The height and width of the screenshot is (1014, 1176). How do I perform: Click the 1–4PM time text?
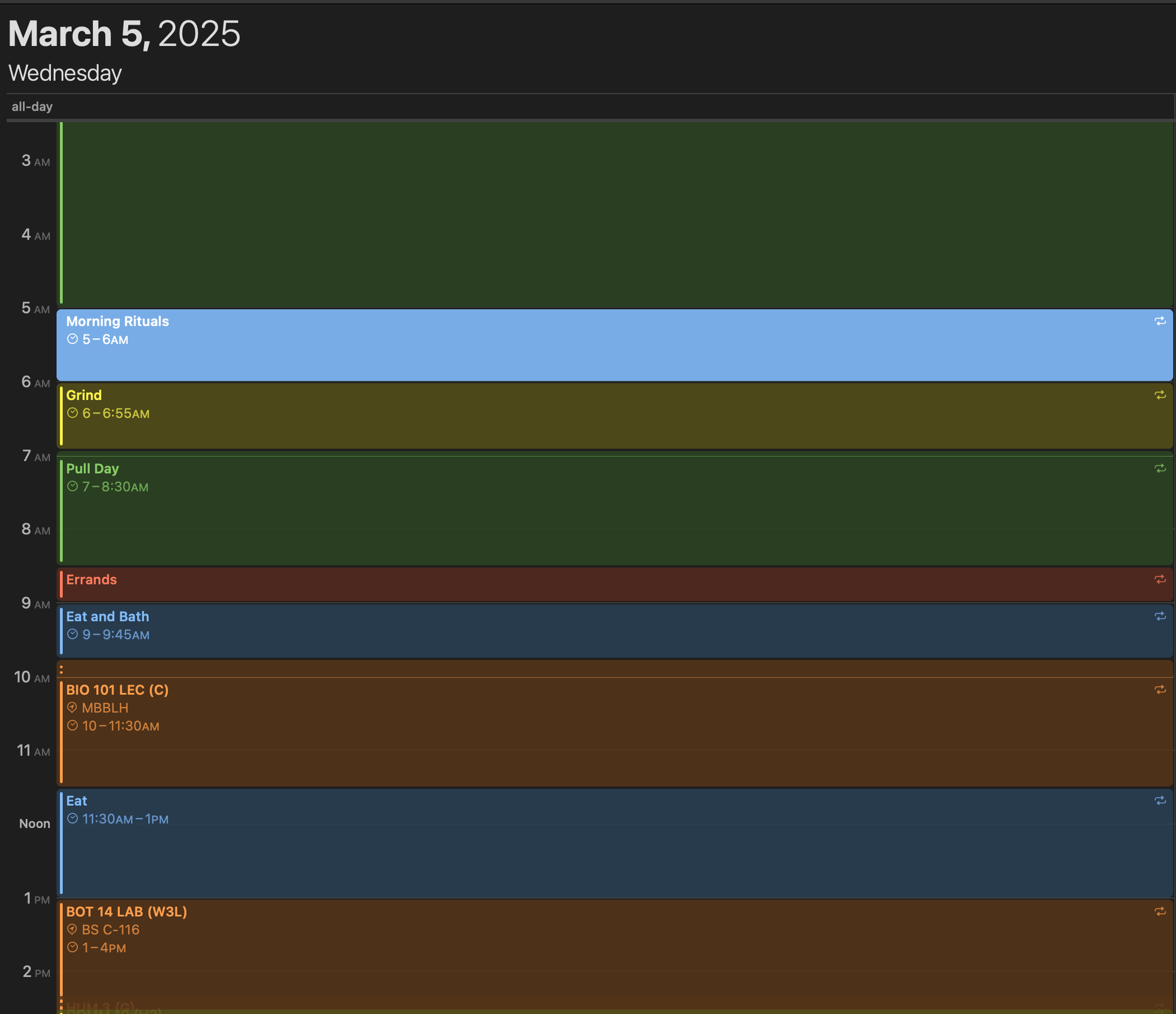pos(104,948)
